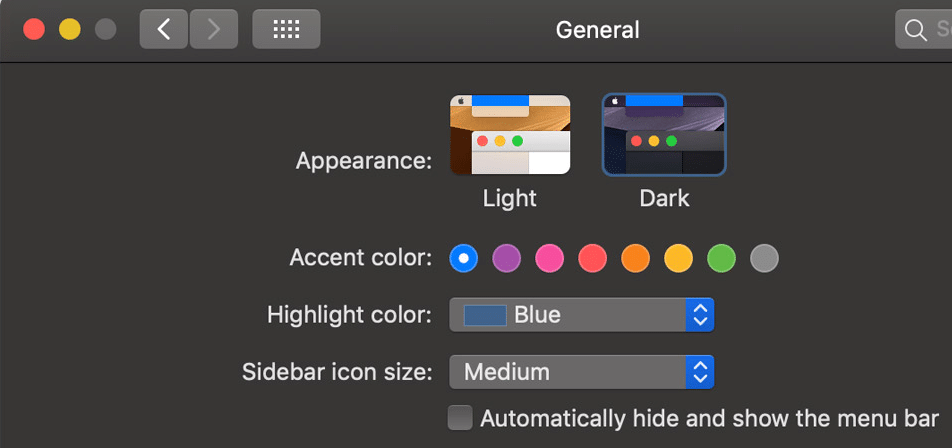
Task: Enable automatically hide and show menu bar
Action: point(460,418)
